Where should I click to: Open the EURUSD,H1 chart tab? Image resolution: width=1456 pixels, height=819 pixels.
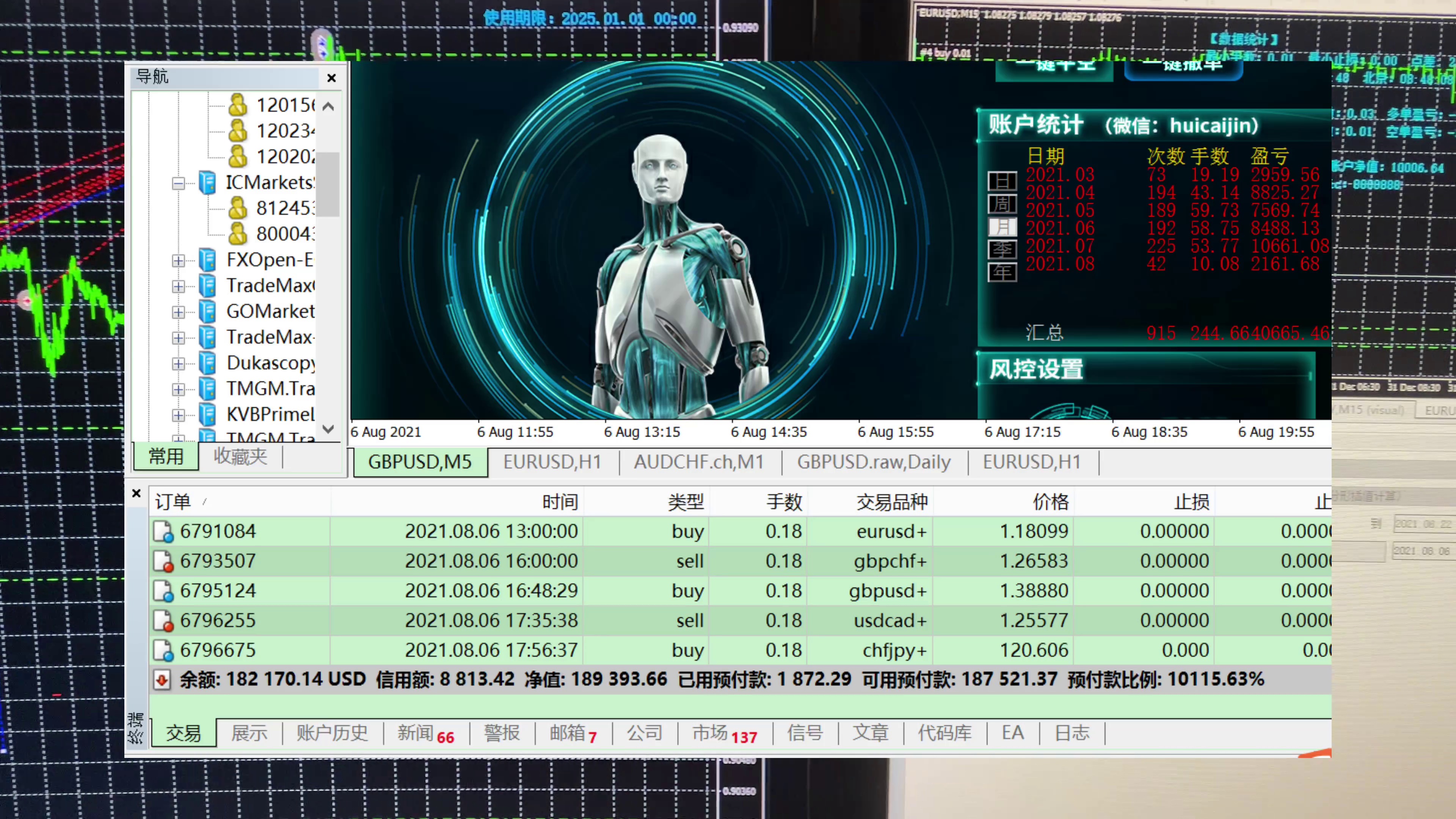pos(552,462)
